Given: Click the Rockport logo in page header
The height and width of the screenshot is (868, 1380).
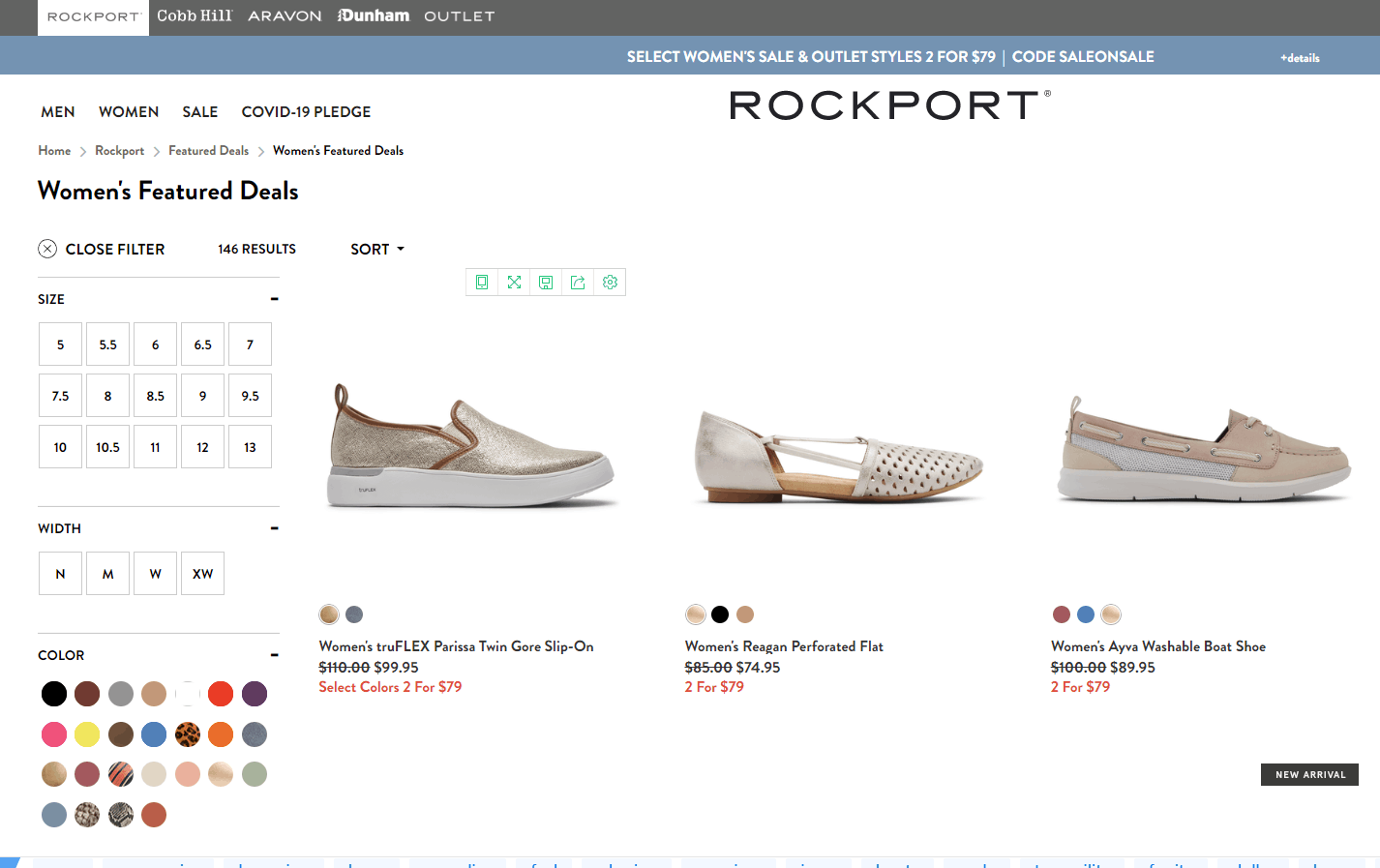Looking at the screenshot, I should point(889,105).
